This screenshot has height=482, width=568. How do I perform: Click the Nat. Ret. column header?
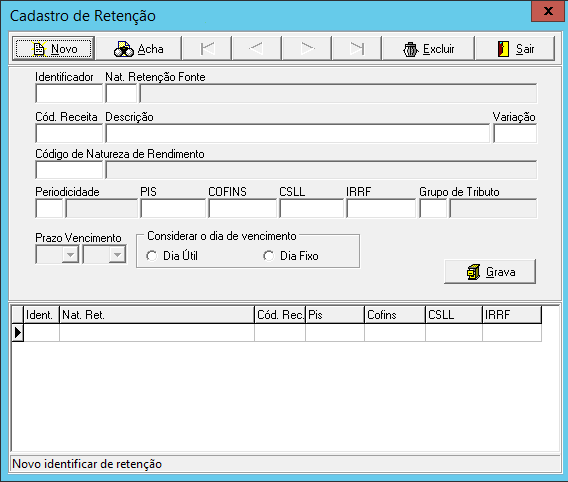click(x=157, y=315)
